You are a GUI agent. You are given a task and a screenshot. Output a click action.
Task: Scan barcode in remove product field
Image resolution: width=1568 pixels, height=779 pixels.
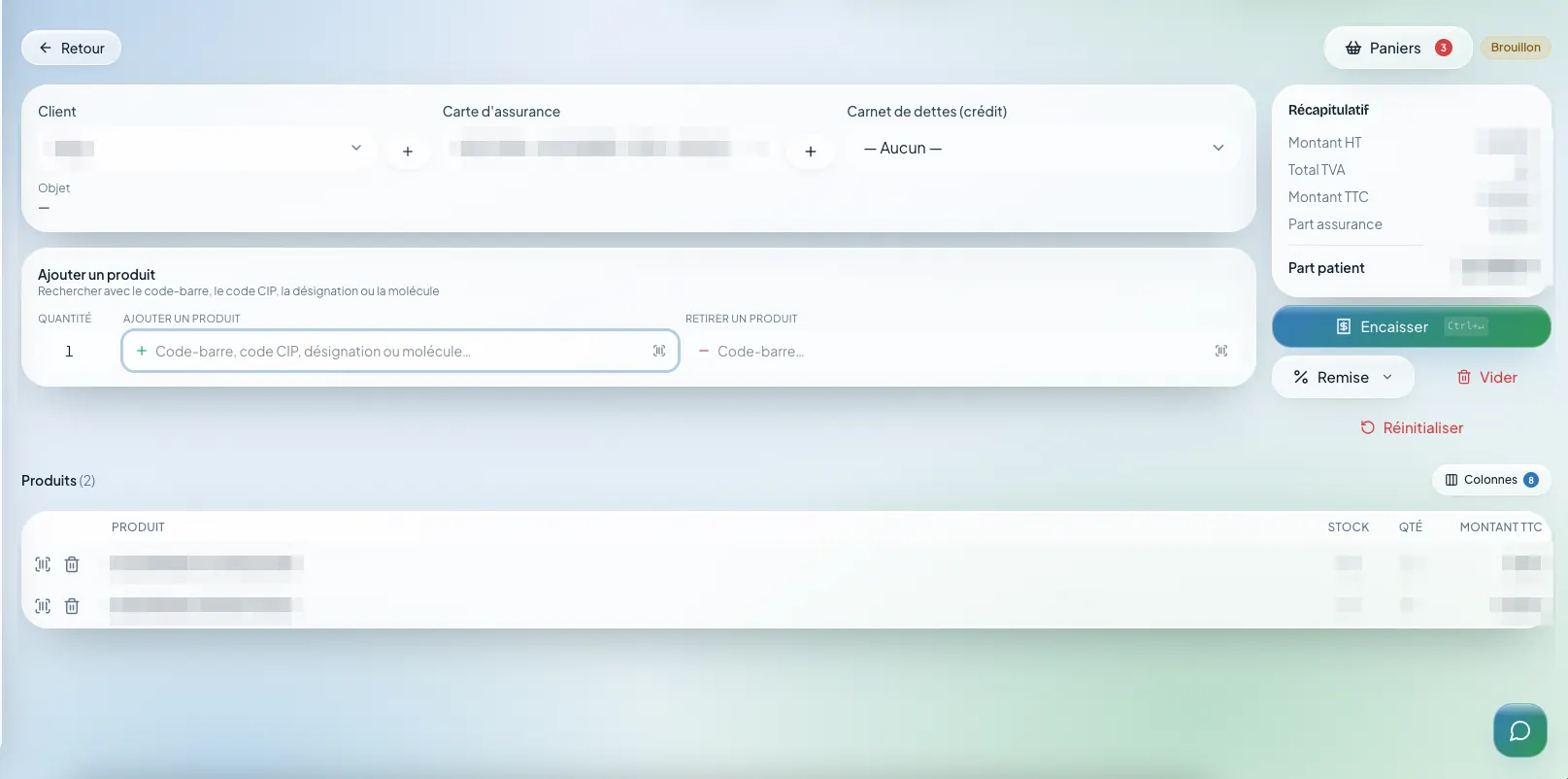(x=1221, y=351)
